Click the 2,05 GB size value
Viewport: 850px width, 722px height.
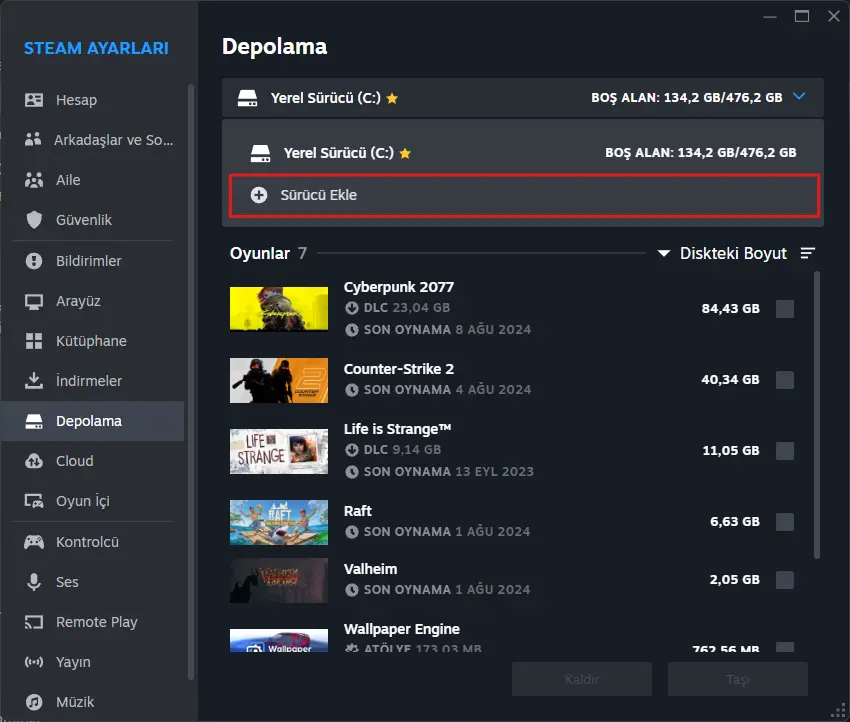(x=735, y=579)
